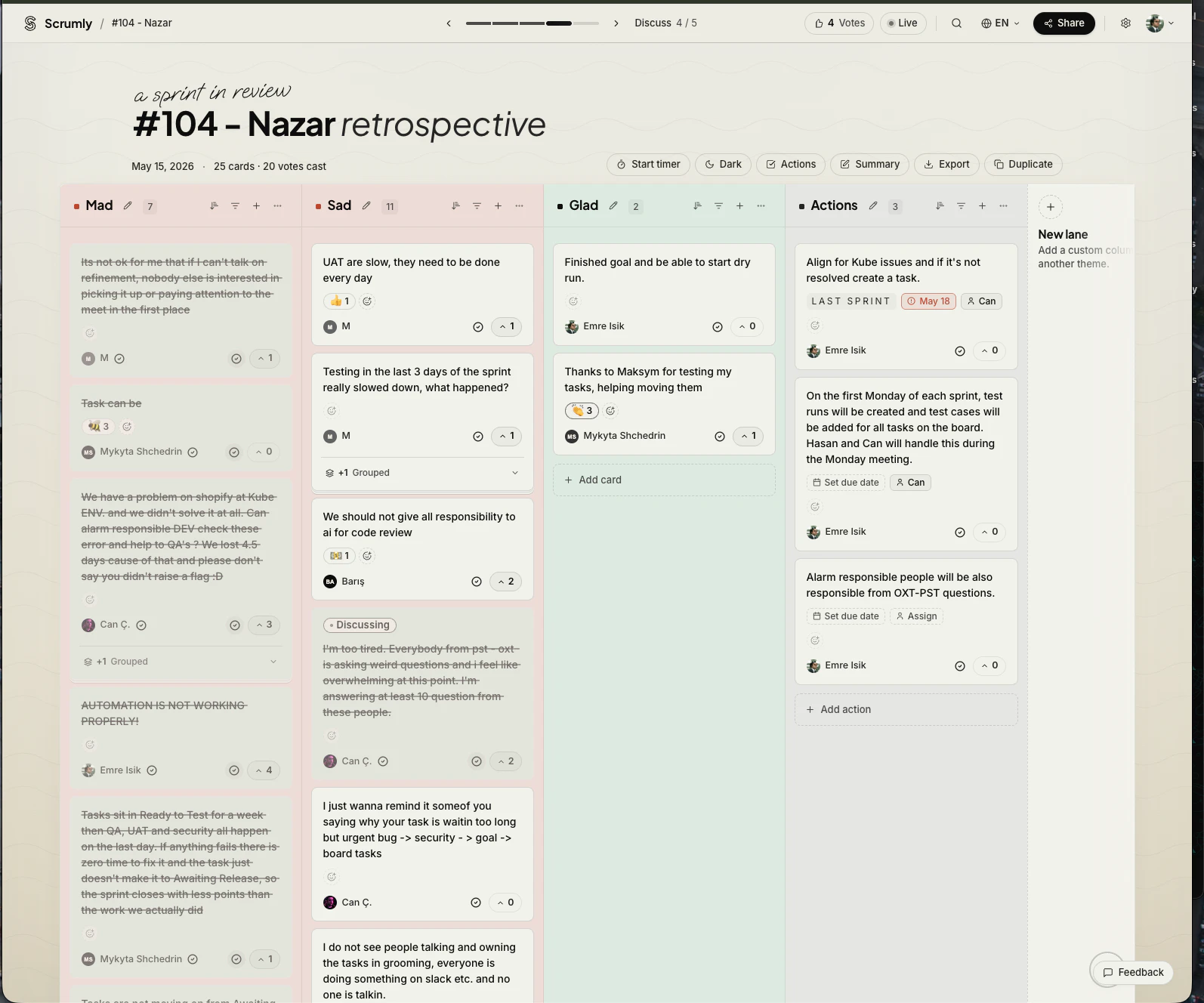Click Add card in Glad lane
This screenshot has width=1204, height=1003.
coord(664,480)
